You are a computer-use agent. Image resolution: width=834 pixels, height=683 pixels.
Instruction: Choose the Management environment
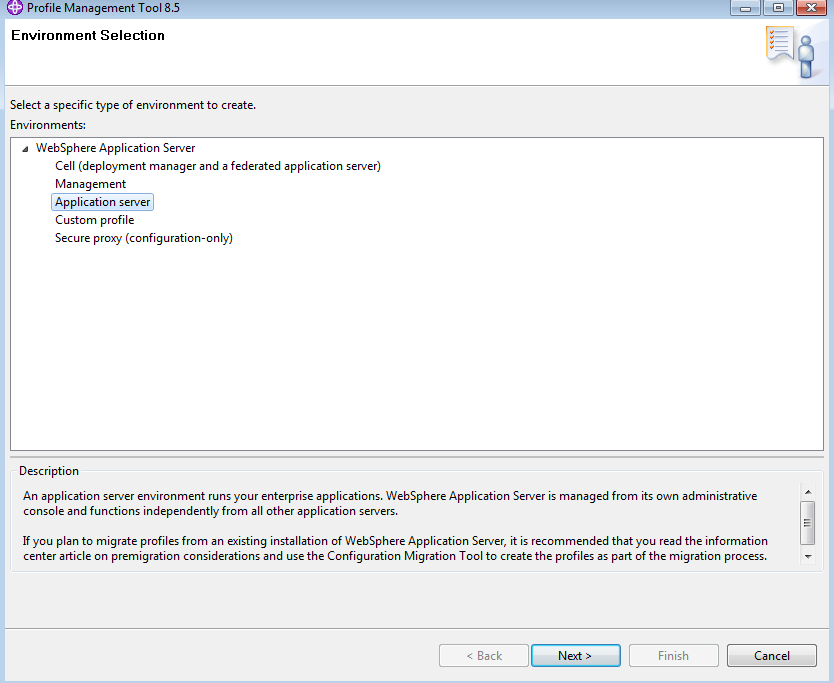coord(90,184)
